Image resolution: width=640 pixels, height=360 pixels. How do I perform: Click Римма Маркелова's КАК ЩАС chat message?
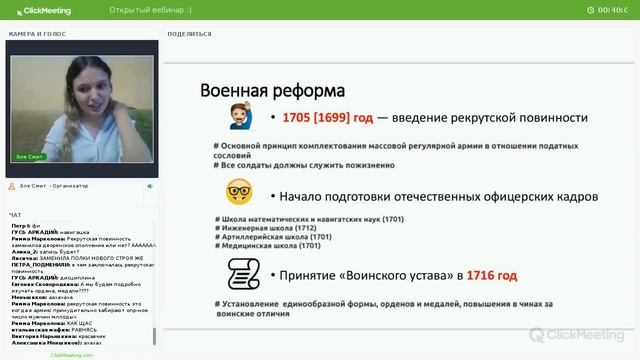pos(52,323)
